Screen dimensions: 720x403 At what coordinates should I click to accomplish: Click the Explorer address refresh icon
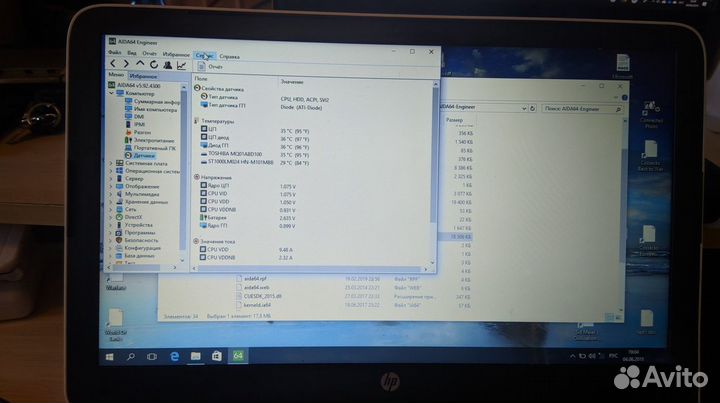click(533, 108)
